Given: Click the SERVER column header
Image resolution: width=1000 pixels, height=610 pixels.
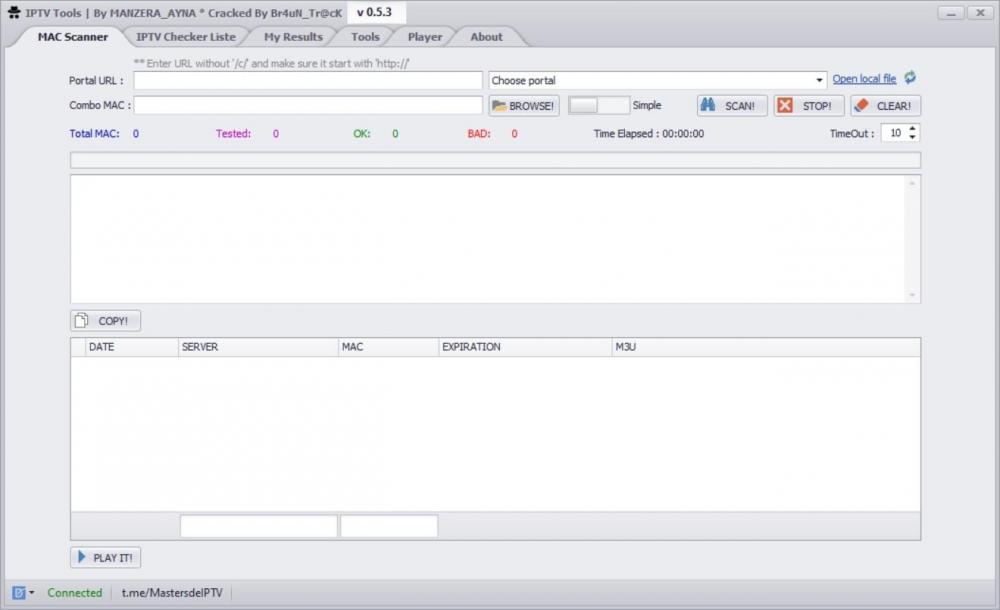Looking at the screenshot, I should (x=258, y=347).
